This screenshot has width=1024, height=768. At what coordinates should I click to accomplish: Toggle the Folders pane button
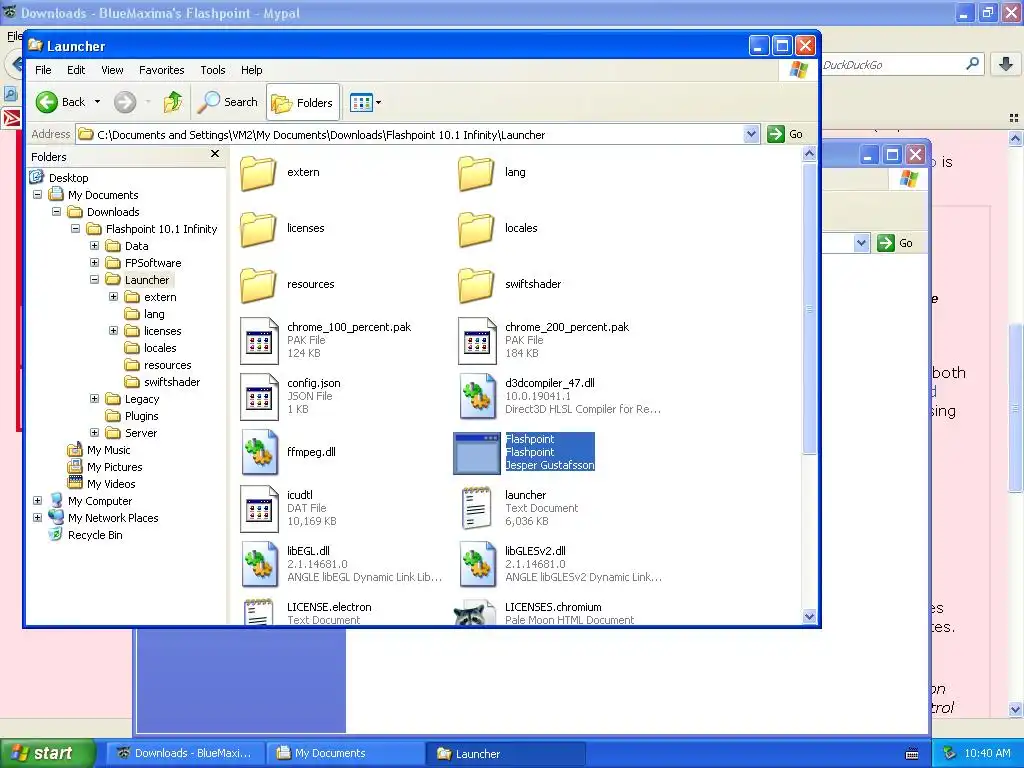303,103
